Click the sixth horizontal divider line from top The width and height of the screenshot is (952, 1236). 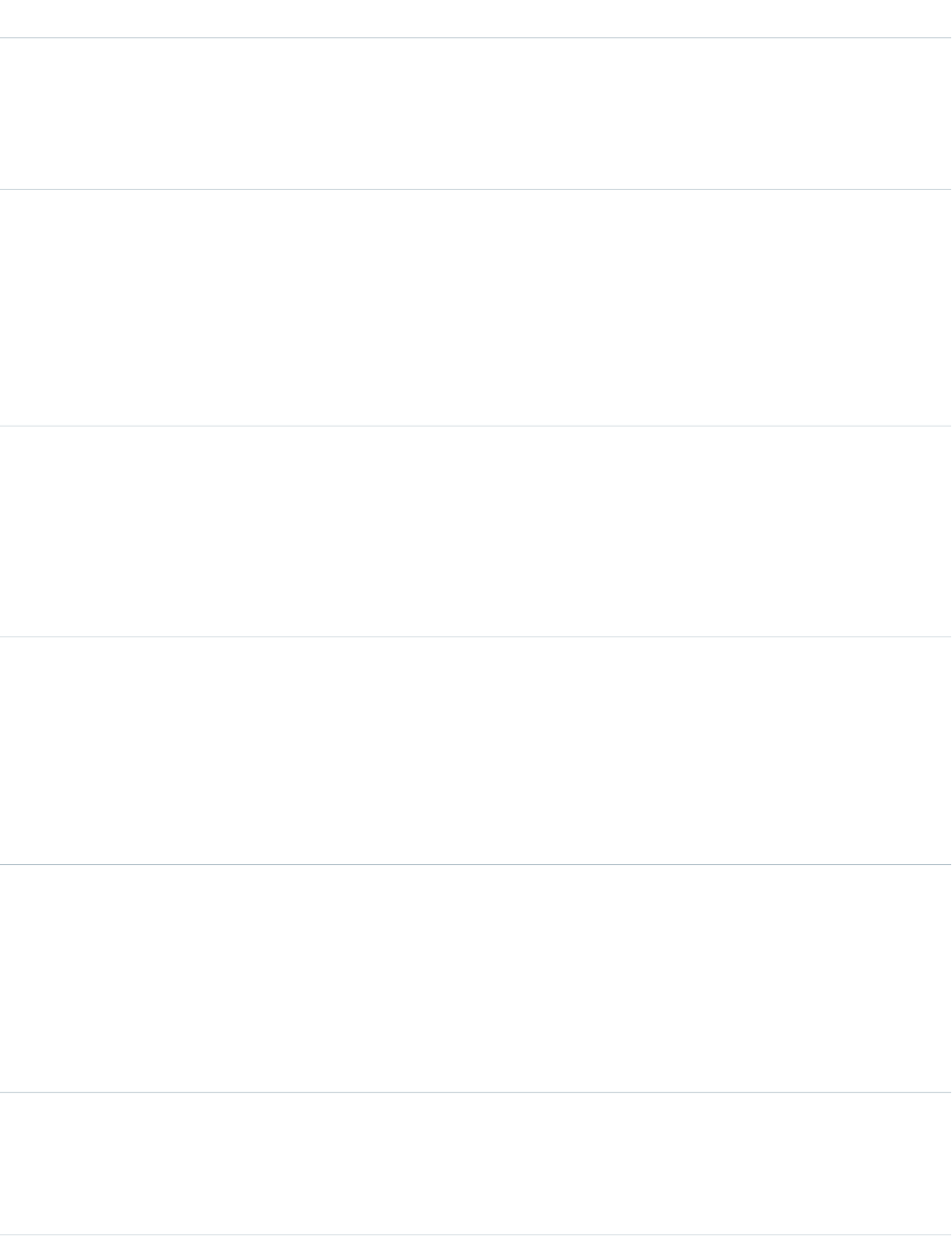tap(476, 1092)
